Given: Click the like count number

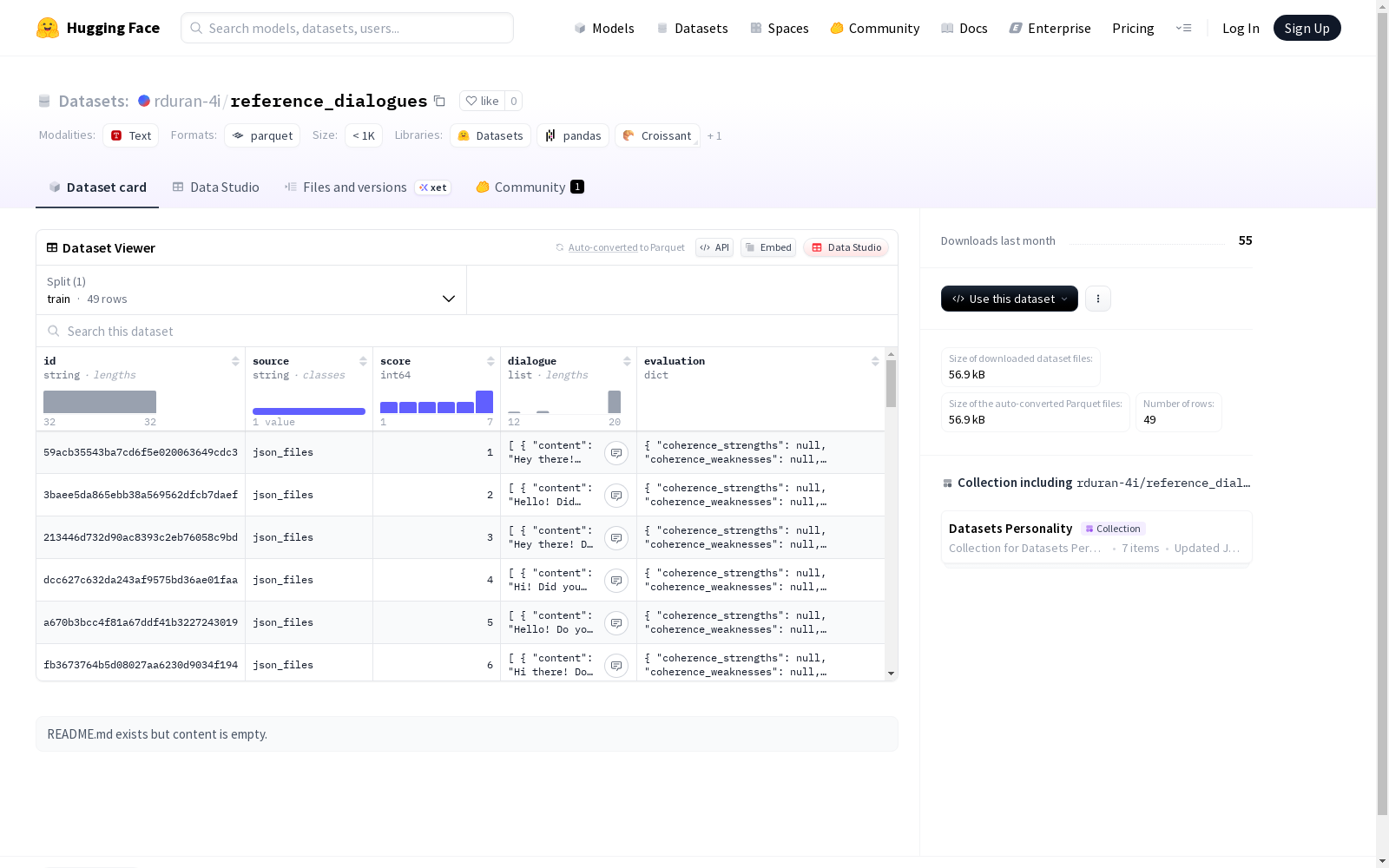Looking at the screenshot, I should point(514,101).
